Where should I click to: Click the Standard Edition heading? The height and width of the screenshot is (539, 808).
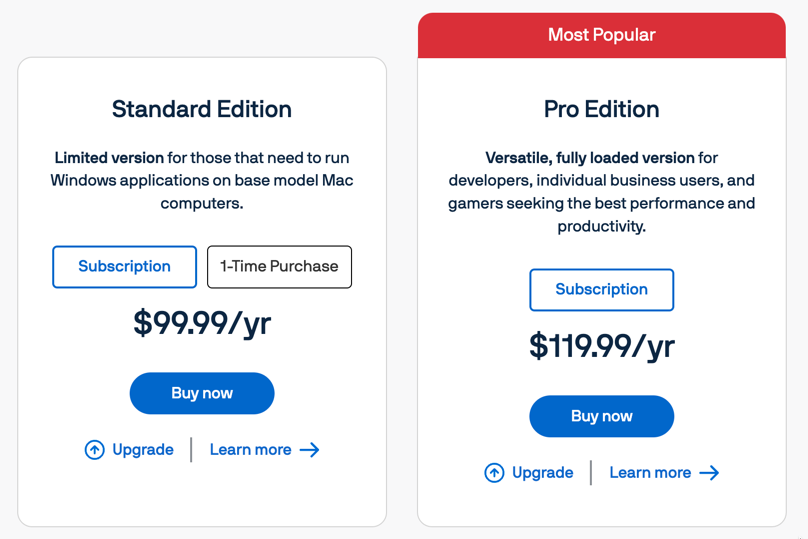pos(202,109)
